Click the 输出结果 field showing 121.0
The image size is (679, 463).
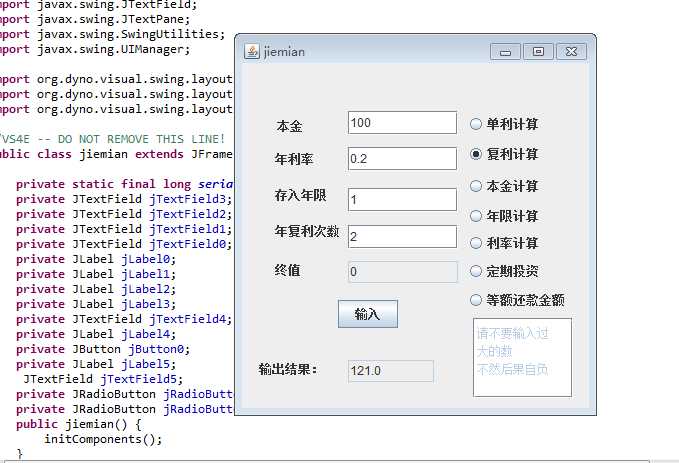[x=391, y=371]
